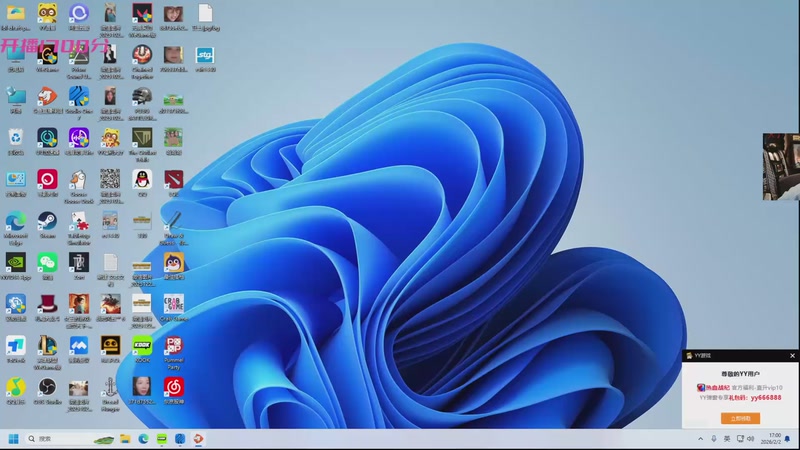800x450 pixels.
Task: Open the Studio One blue shortcut
Action: pyautogui.click(x=79, y=96)
